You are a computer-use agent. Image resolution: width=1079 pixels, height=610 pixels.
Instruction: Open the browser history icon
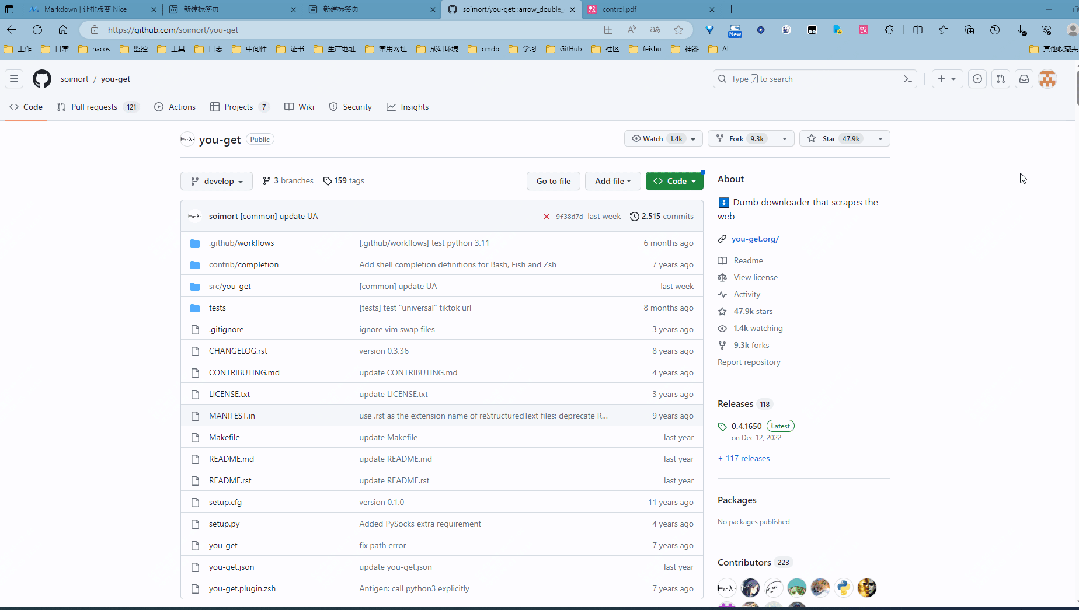[995, 30]
